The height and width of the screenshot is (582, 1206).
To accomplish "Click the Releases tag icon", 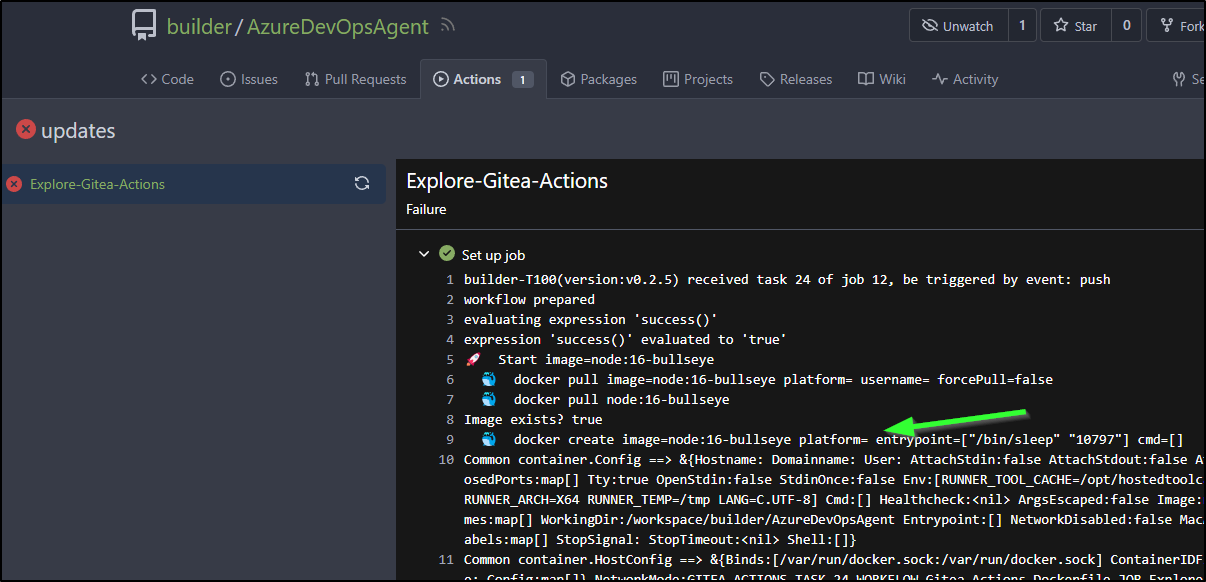I will tap(767, 79).
